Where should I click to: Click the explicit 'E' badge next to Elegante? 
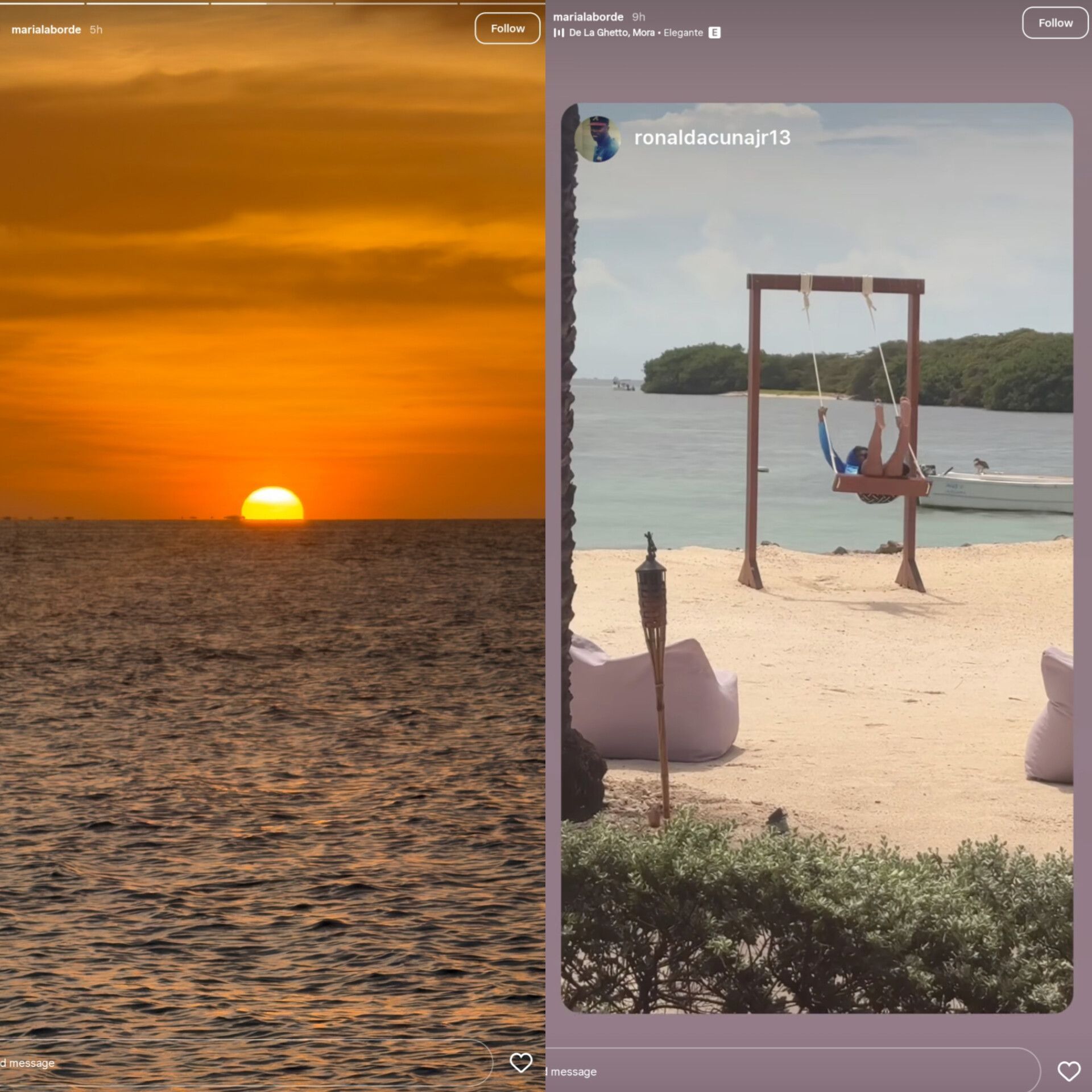pos(714,33)
